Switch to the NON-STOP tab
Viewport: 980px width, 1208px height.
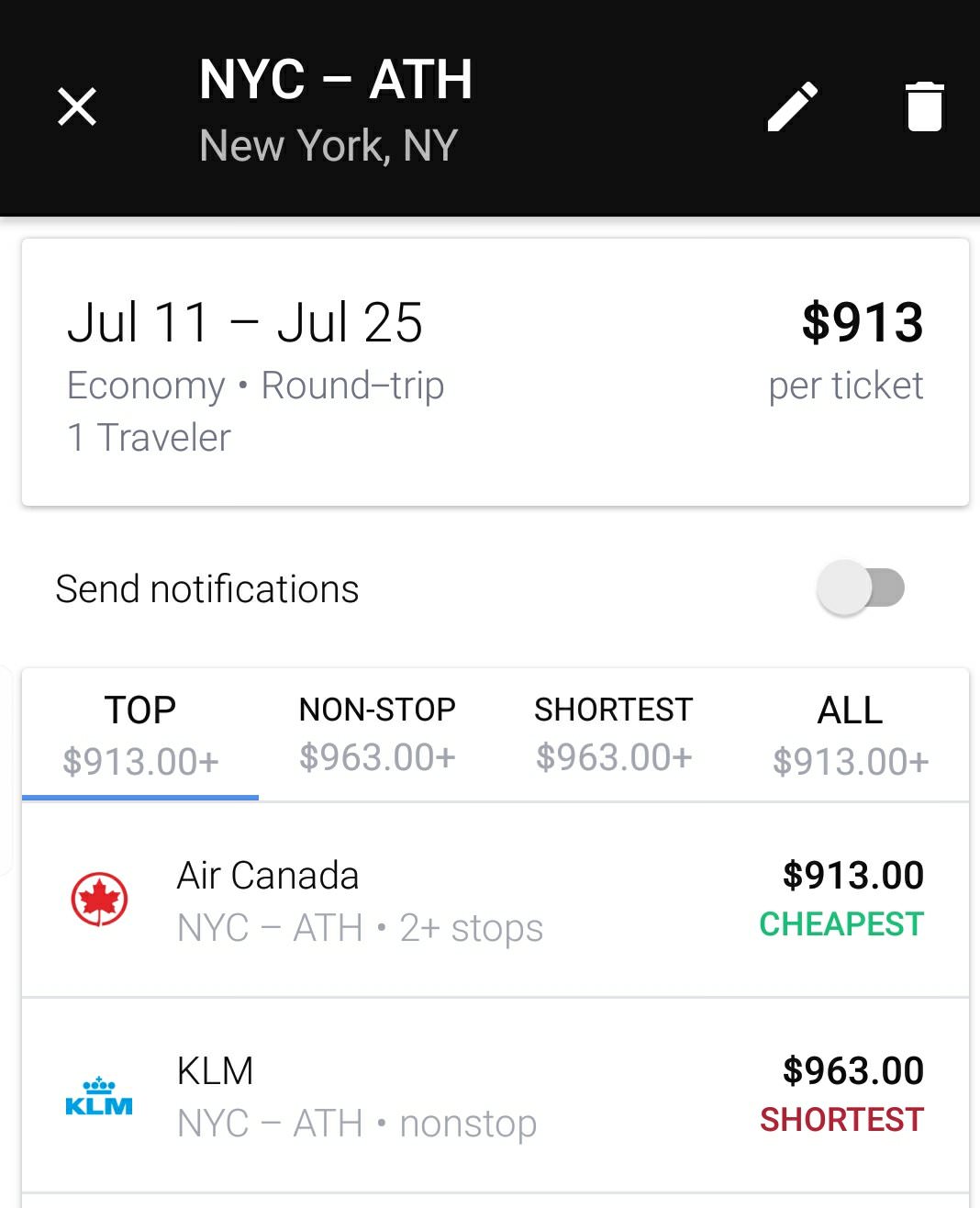377,734
